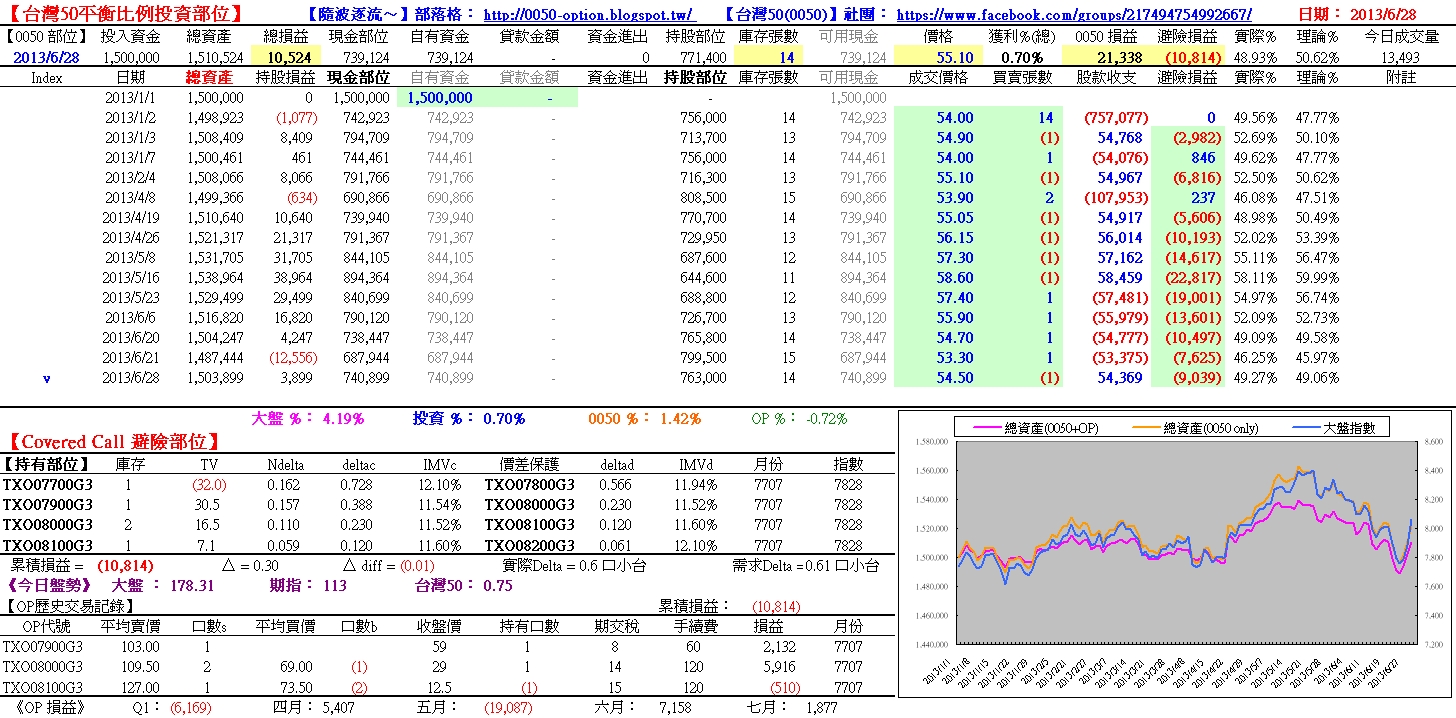Select the total assets value 1,538,964

(215, 278)
